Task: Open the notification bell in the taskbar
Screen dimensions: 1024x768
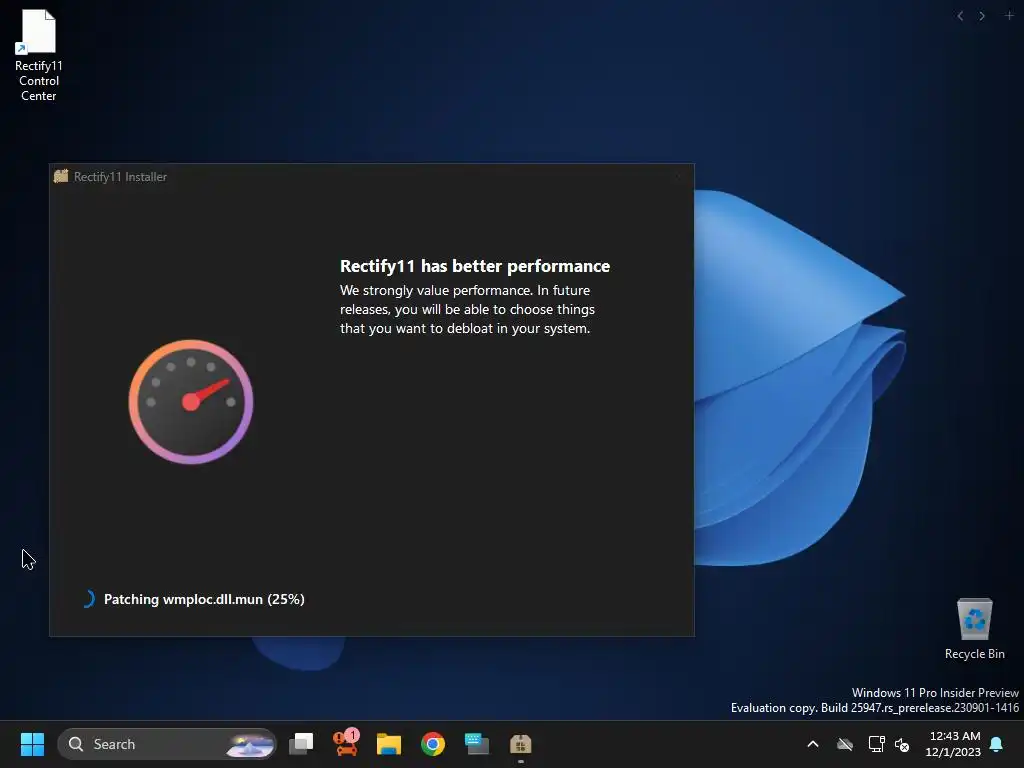Action: click(997, 744)
